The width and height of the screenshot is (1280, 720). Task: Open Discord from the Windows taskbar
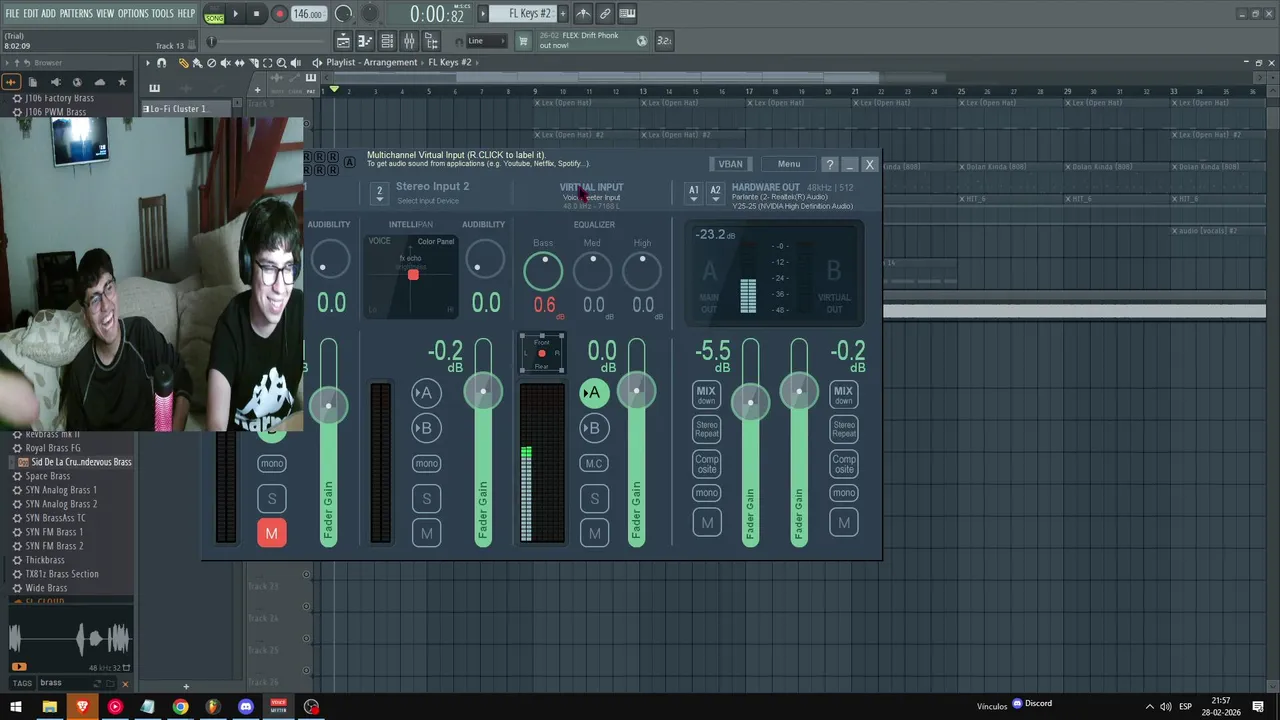click(246, 707)
